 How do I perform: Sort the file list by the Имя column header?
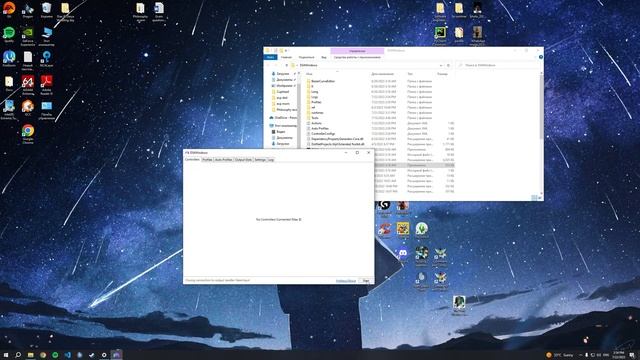[x=309, y=74]
